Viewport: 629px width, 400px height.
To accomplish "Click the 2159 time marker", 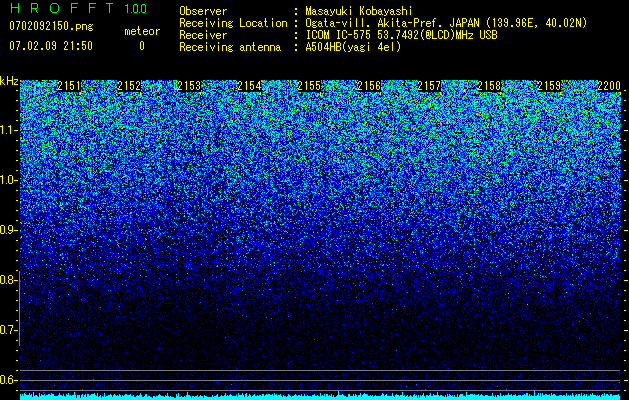I will (x=549, y=86).
